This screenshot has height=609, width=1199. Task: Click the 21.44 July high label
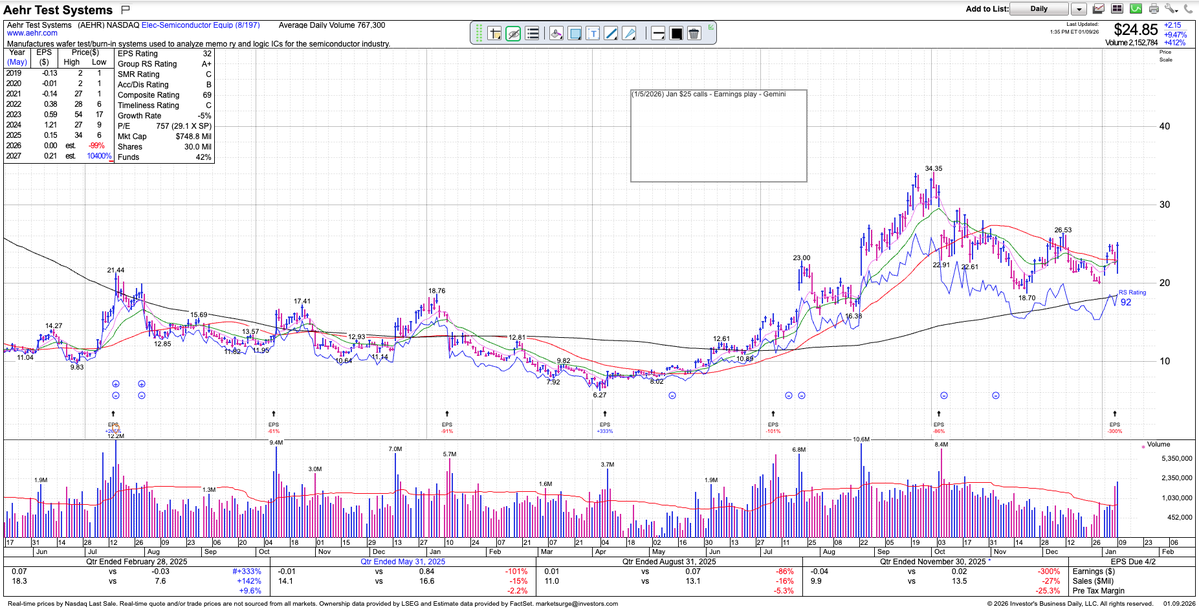point(115,270)
